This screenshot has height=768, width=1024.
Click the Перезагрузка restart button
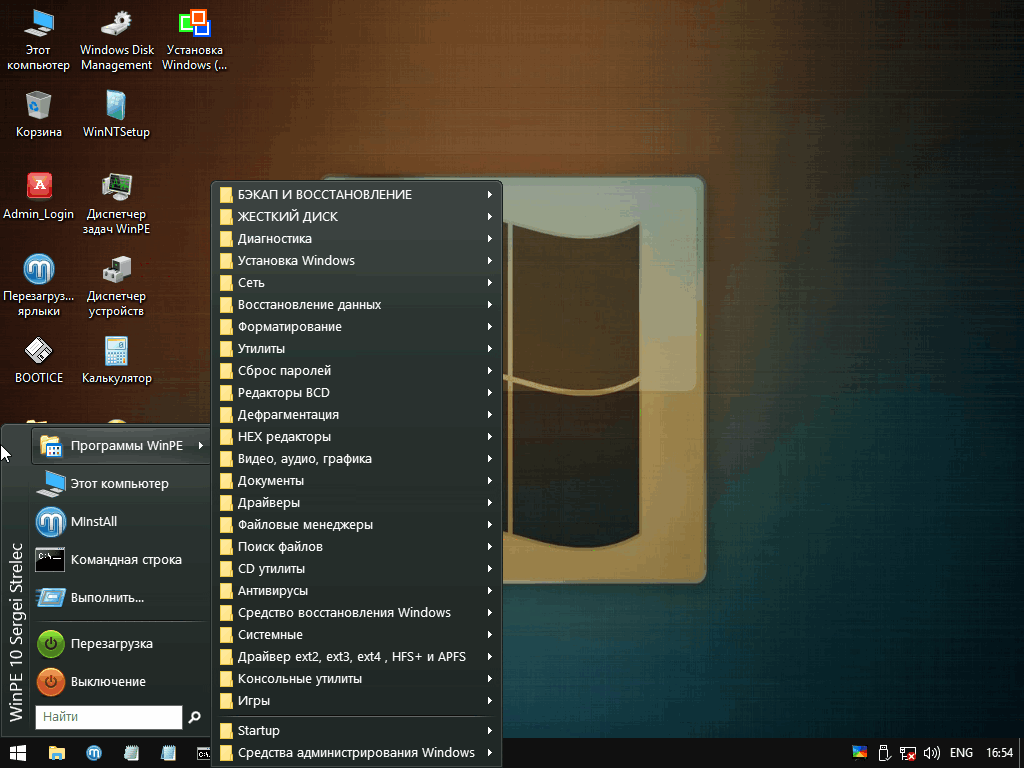tap(121, 644)
